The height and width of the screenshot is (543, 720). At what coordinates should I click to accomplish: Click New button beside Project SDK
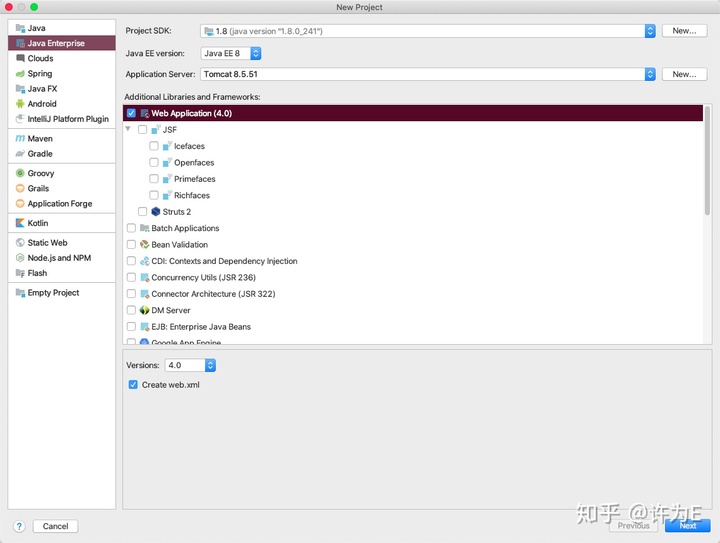(684, 31)
